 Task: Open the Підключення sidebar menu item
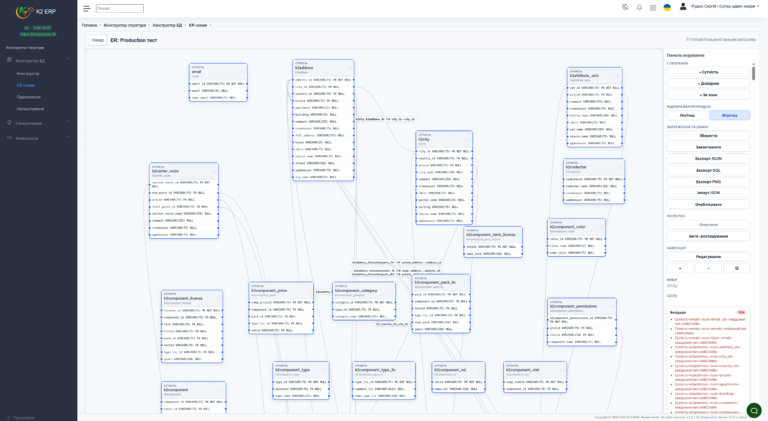(29, 97)
